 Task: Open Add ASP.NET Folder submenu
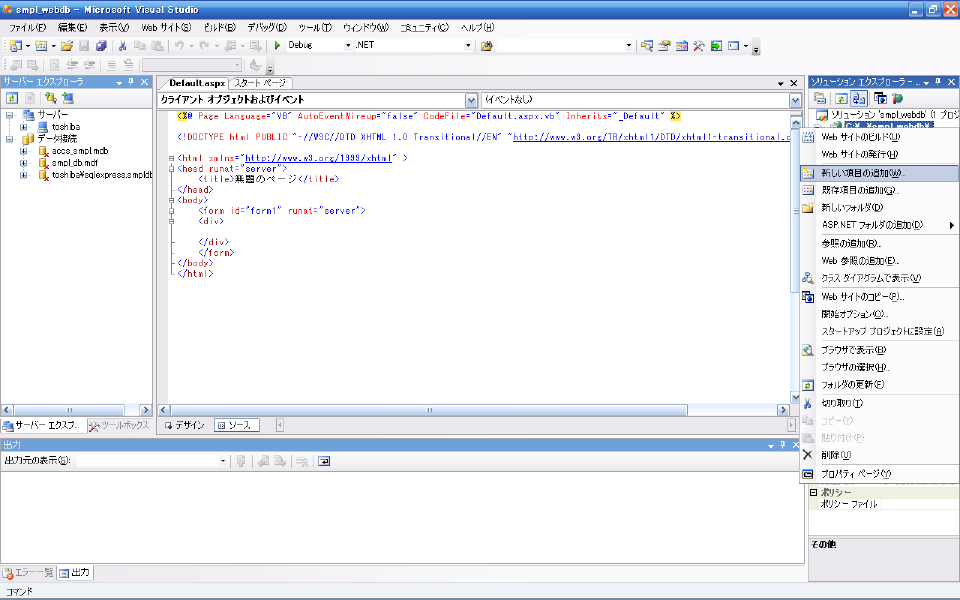point(879,225)
